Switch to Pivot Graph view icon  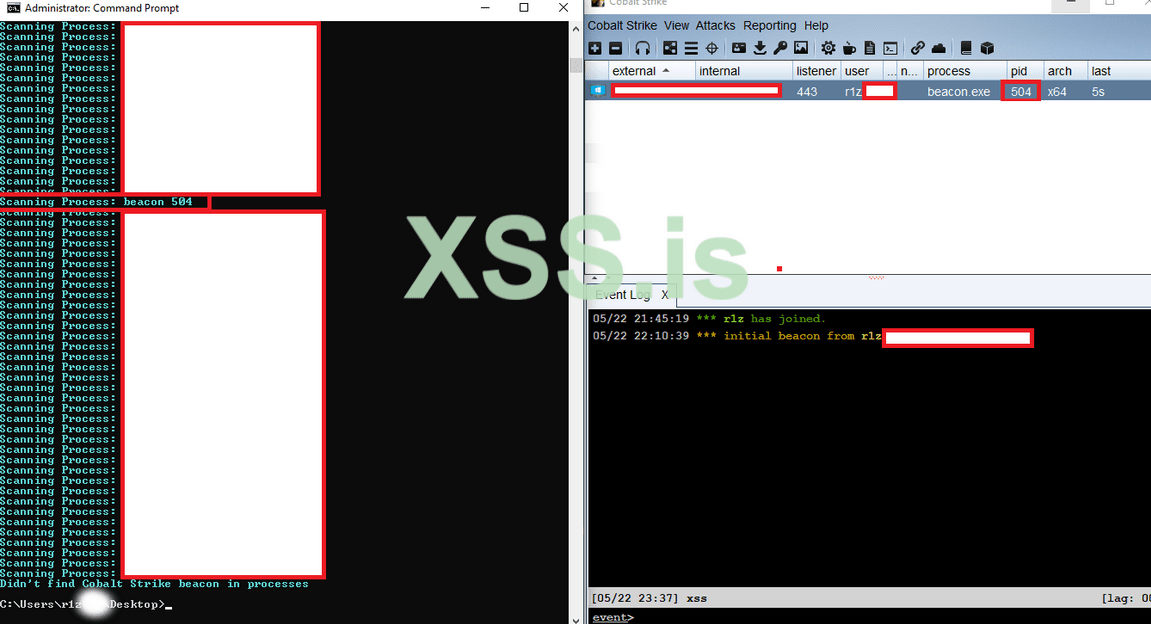tap(670, 48)
